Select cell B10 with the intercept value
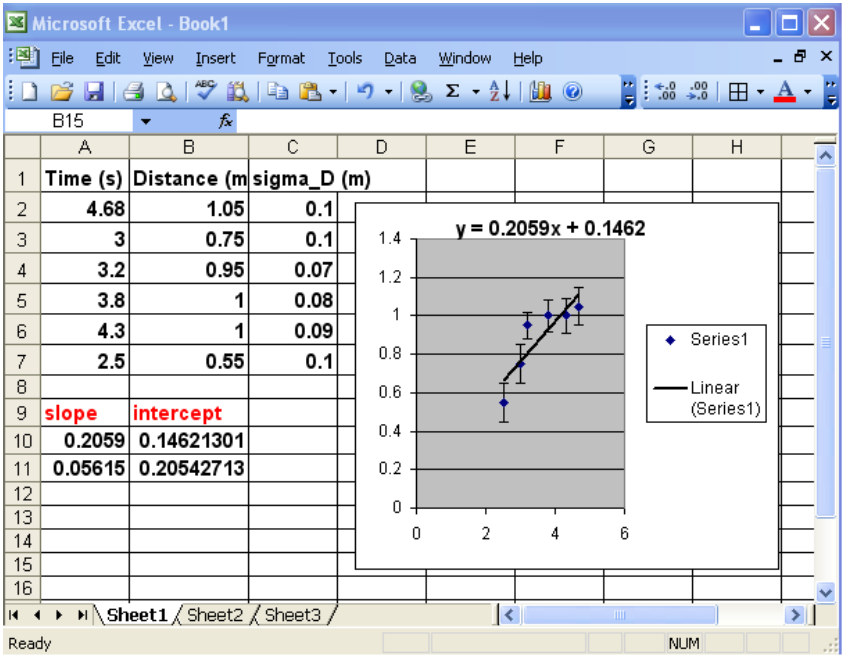Viewport: 845px width, 658px height. [x=189, y=440]
